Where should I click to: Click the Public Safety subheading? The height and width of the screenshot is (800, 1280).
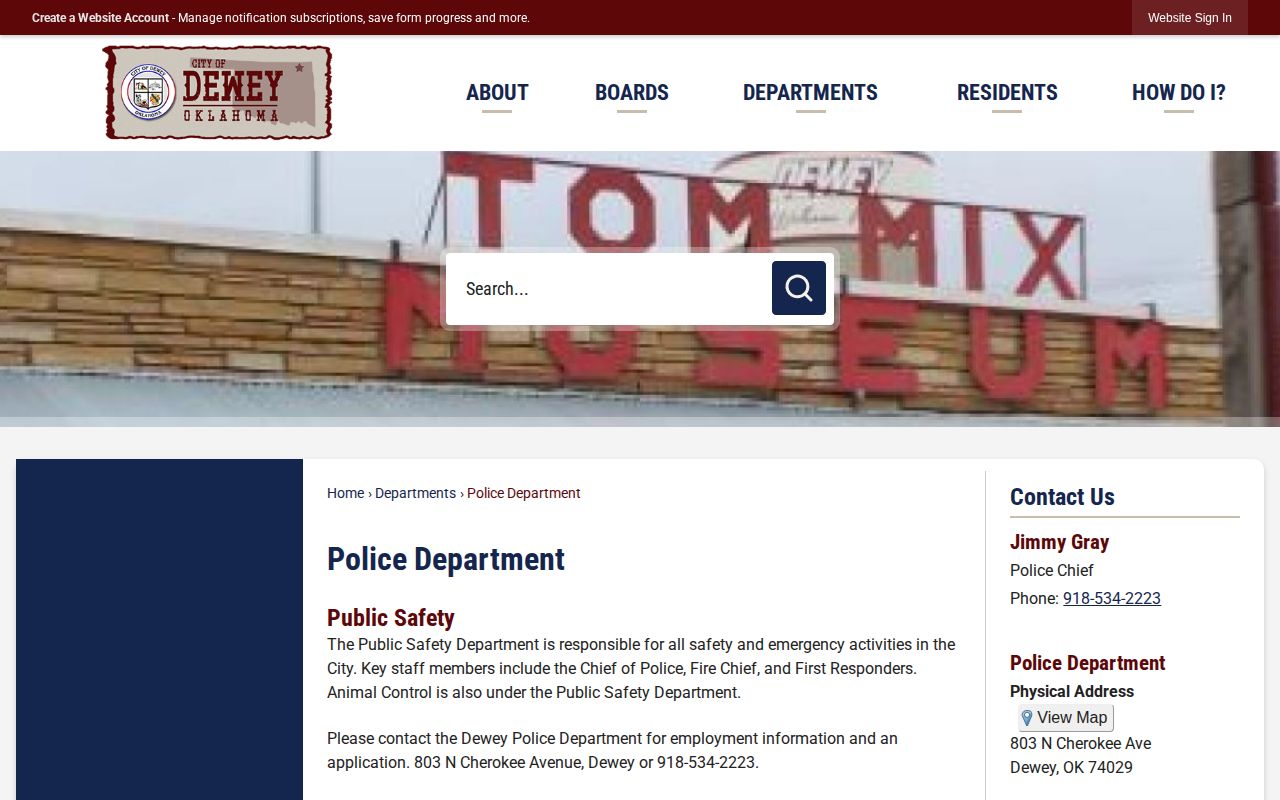pyautogui.click(x=391, y=618)
